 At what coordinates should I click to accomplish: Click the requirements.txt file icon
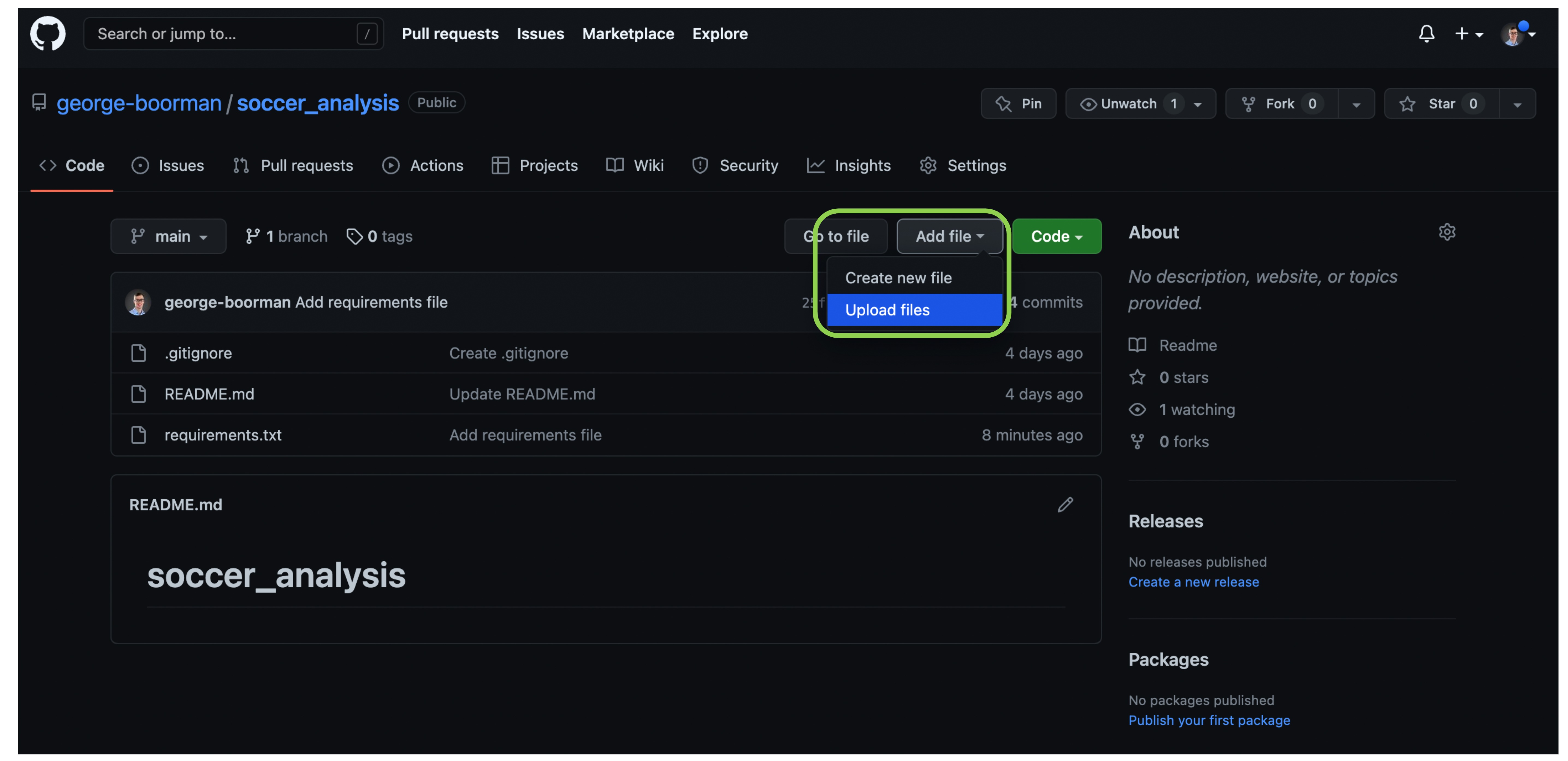coord(138,435)
